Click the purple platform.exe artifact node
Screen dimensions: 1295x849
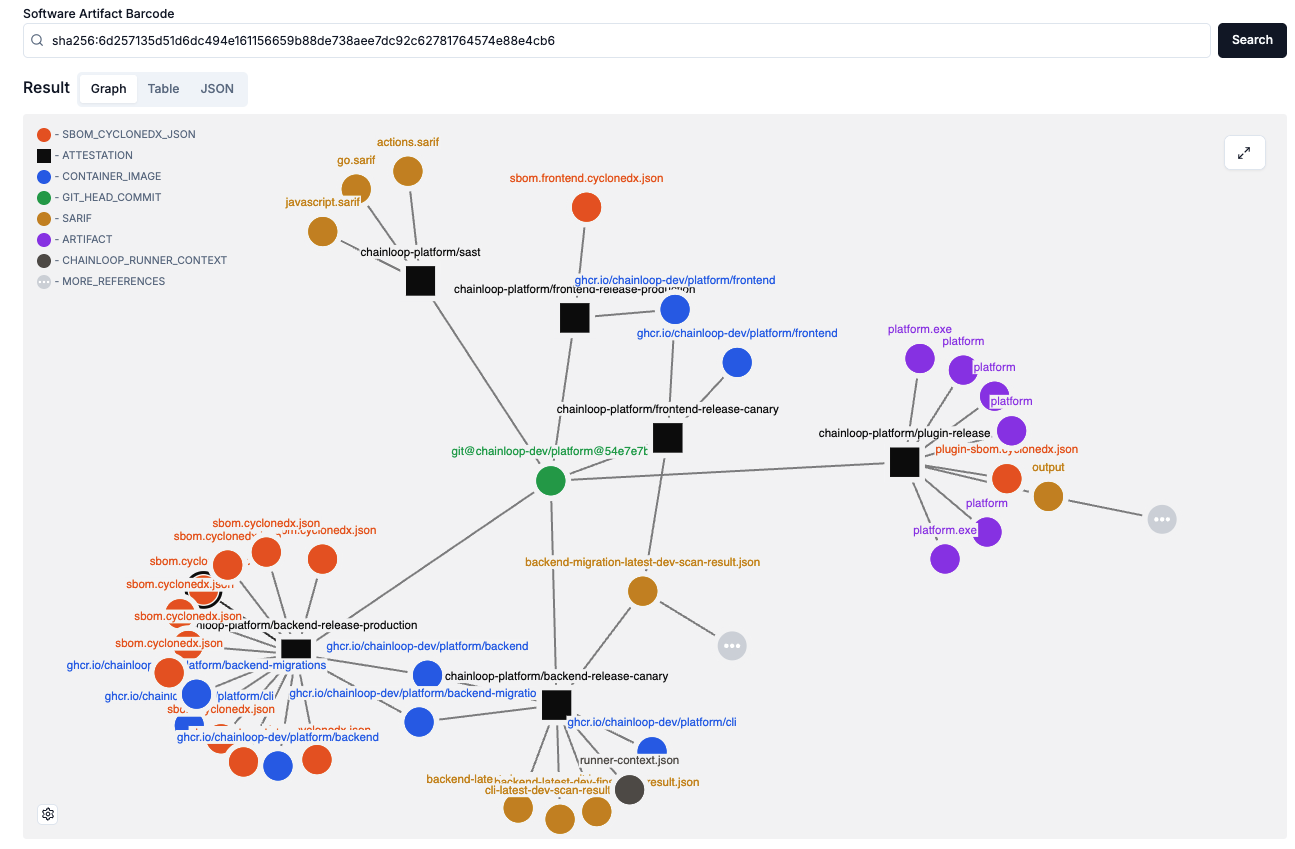919,358
